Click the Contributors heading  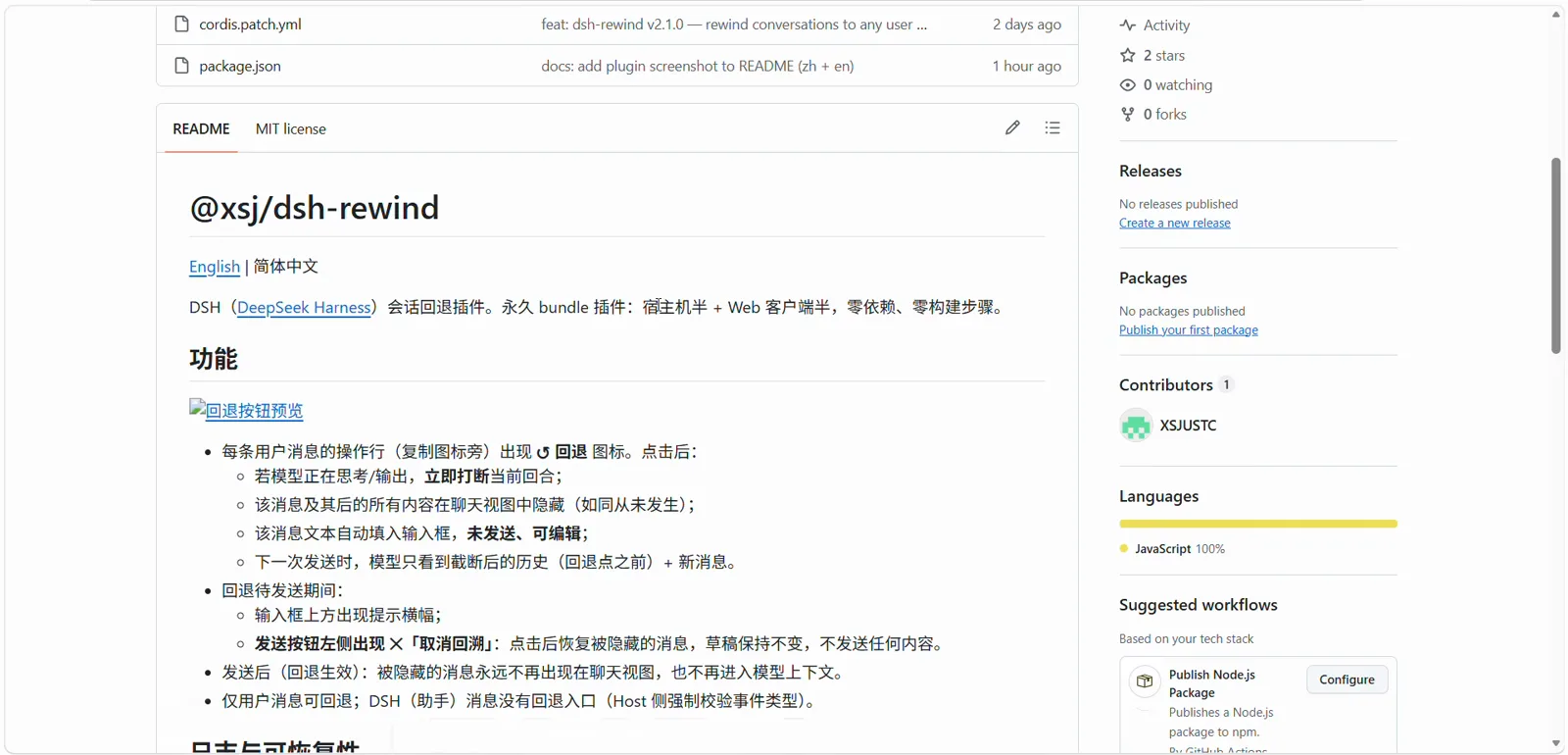click(1166, 385)
